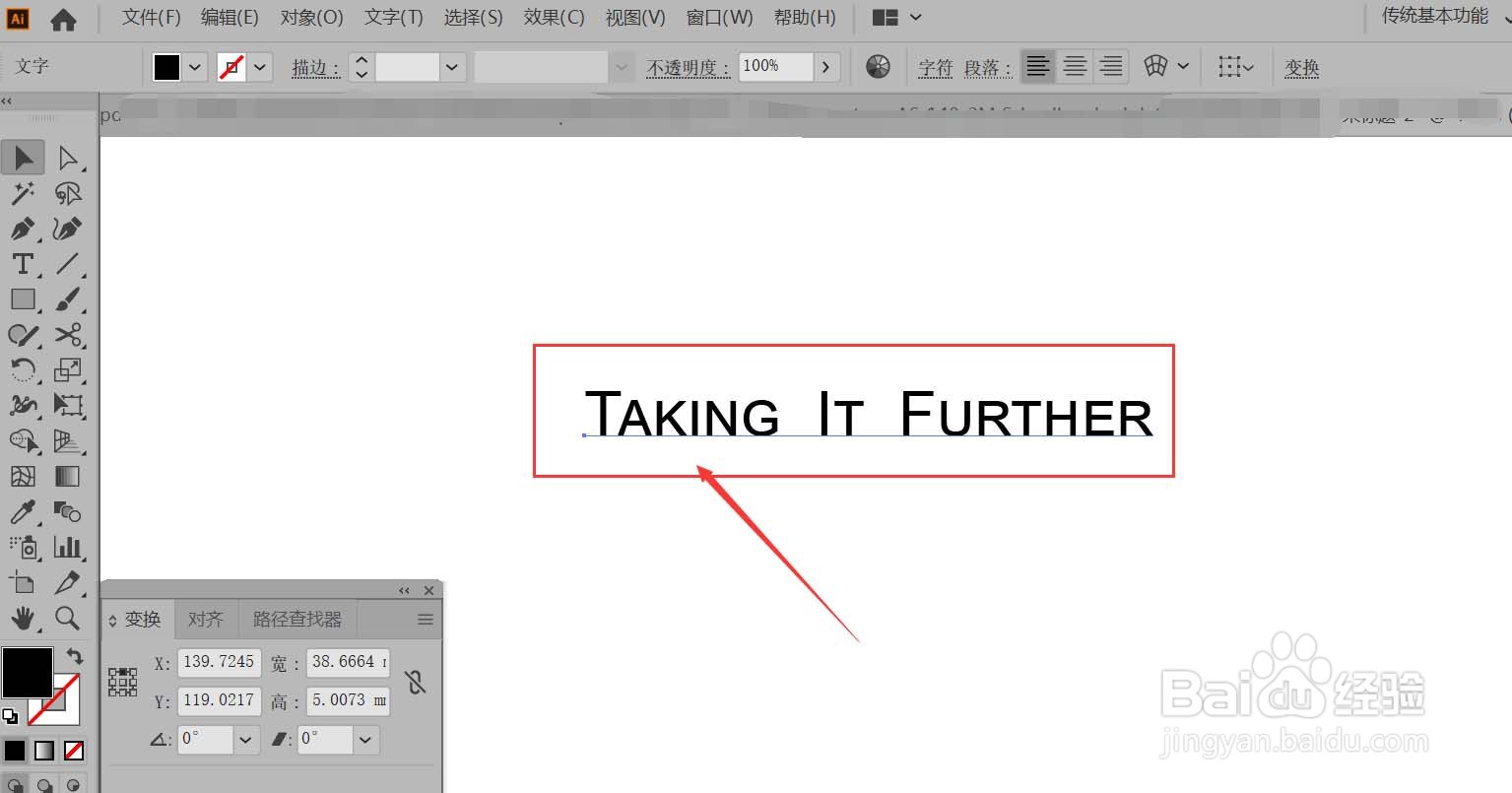
Task: Select the Perspective Grid tool
Action: pos(68,441)
